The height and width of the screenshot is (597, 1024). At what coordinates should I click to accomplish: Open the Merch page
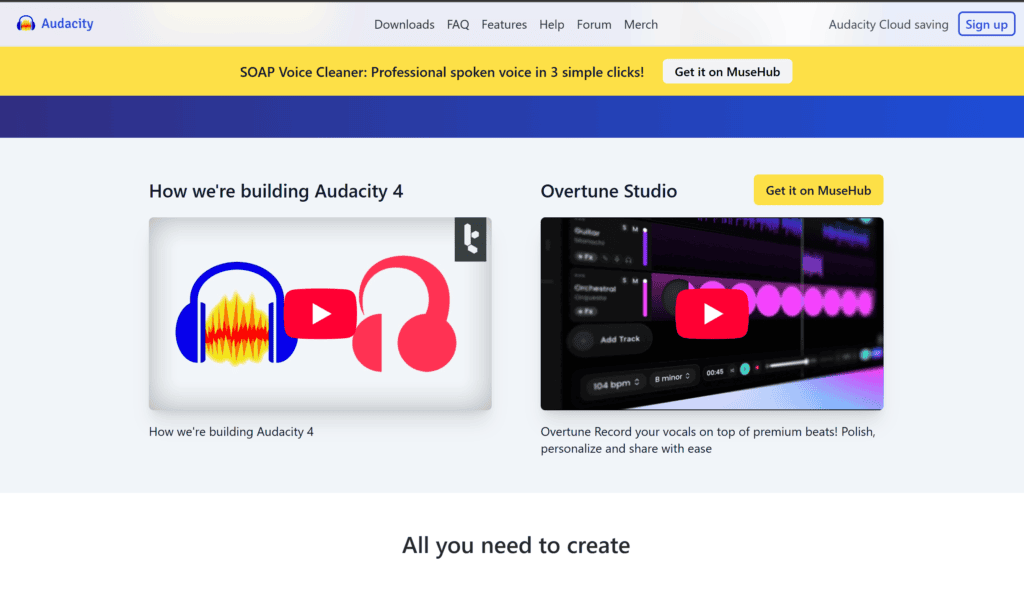click(641, 24)
